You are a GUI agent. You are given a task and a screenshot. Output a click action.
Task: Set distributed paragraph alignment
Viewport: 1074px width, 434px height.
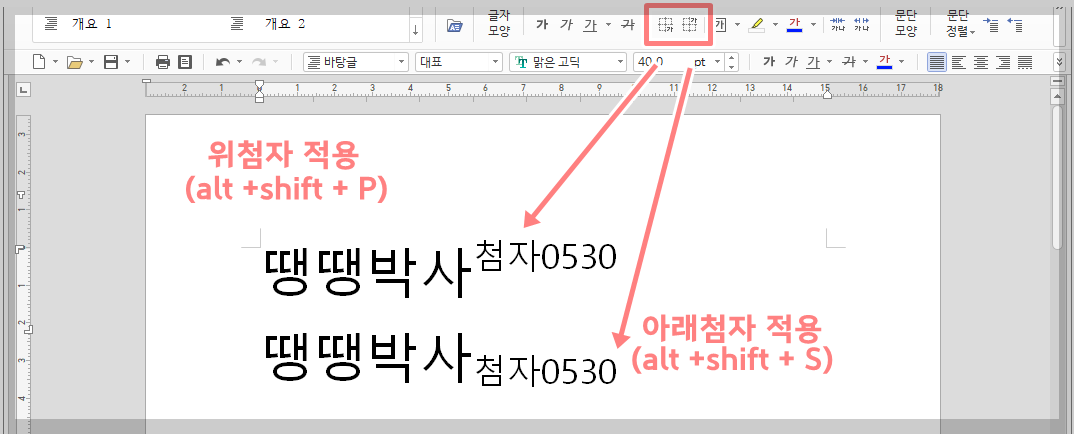click(1025, 62)
